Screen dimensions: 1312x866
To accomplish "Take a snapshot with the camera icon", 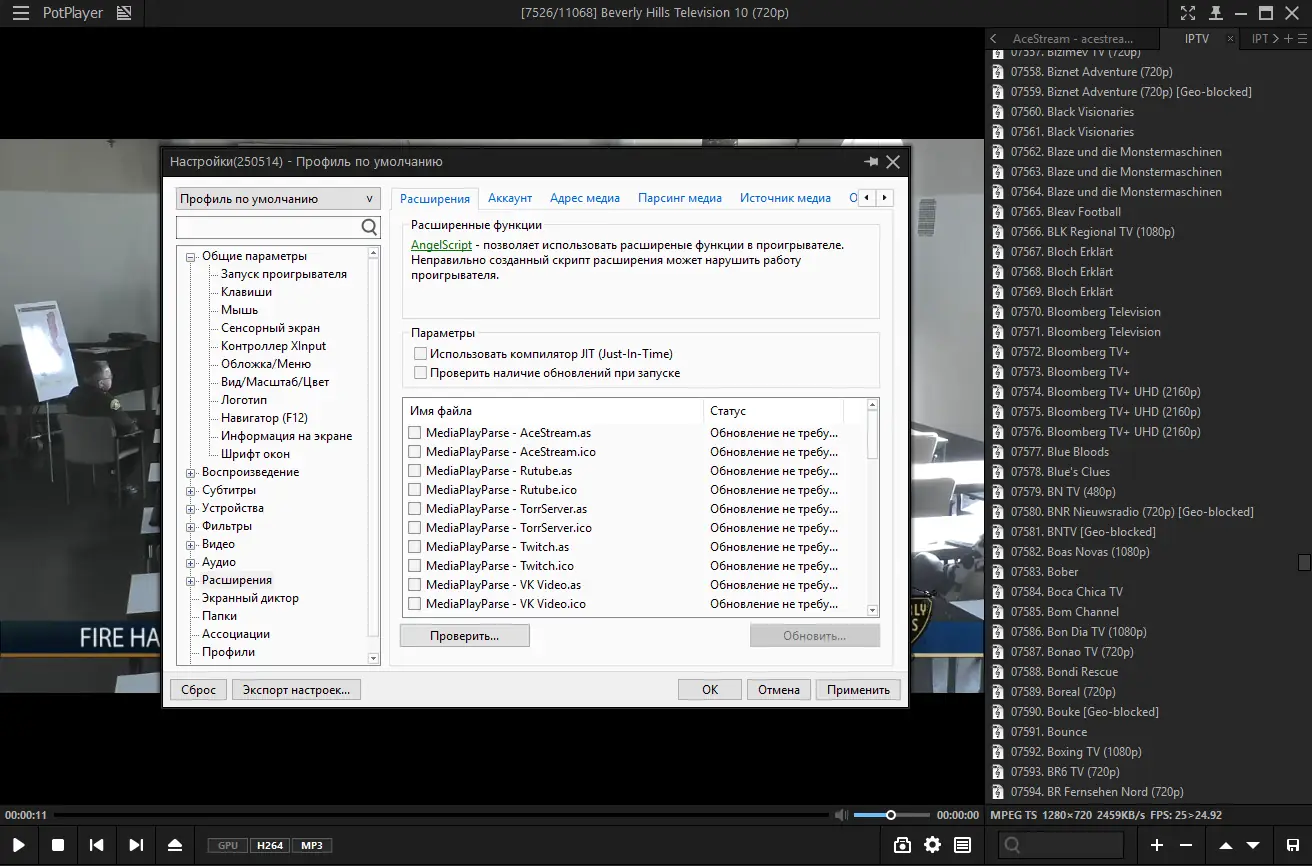I will coord(902,845).
